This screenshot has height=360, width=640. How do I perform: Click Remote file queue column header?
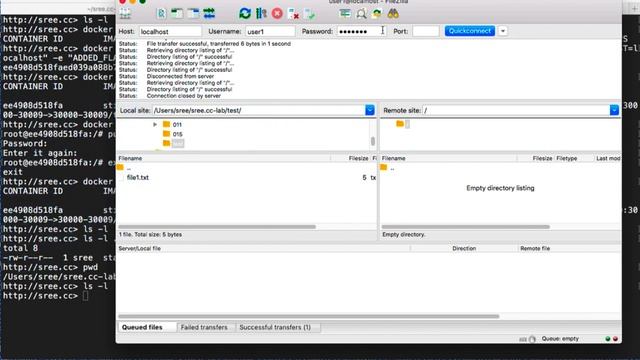(x=570, y=249)
